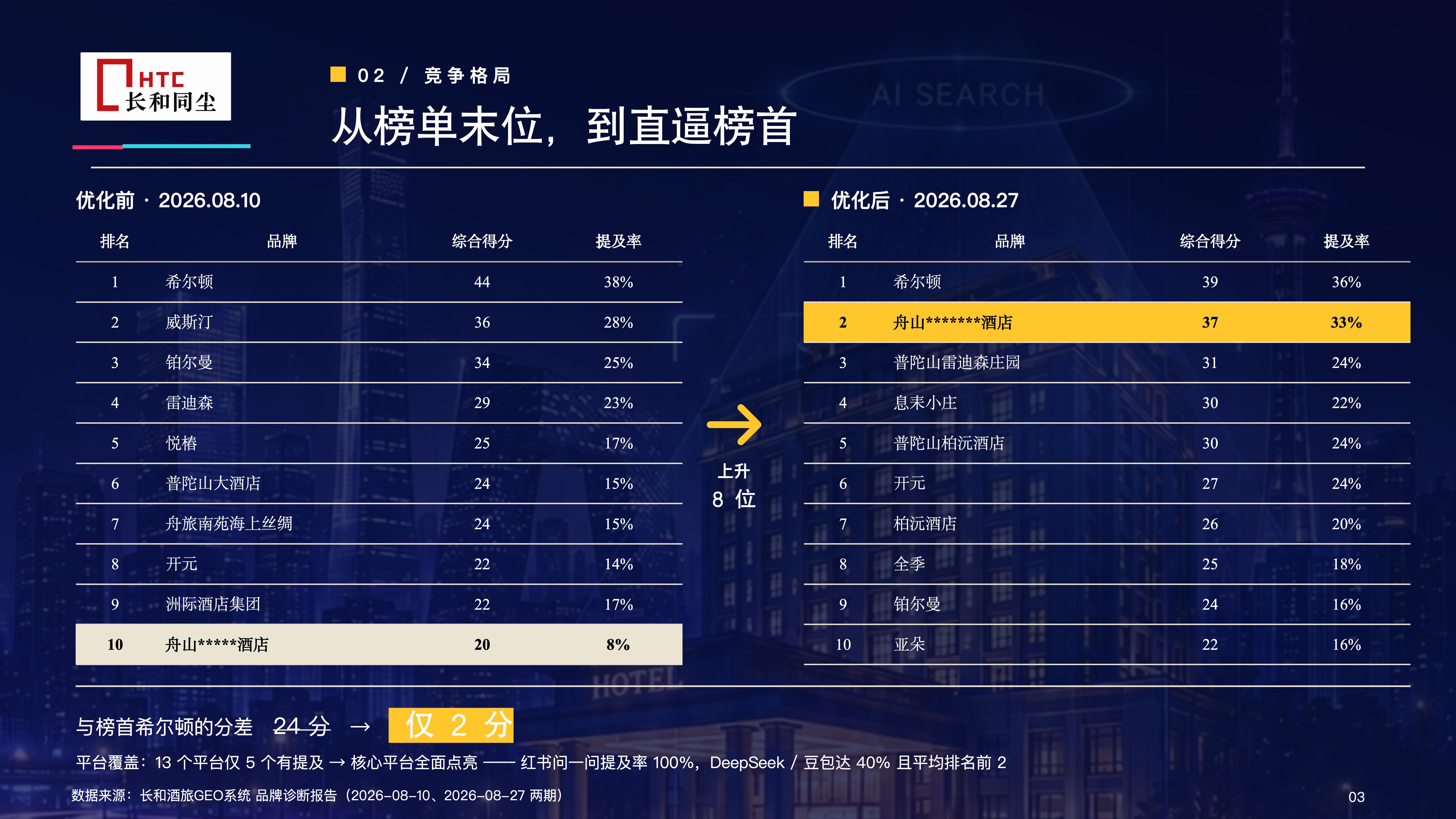1456x819 pixels.
Task: Click 威斯汀 in the before table
Action: tap(189, 322)
